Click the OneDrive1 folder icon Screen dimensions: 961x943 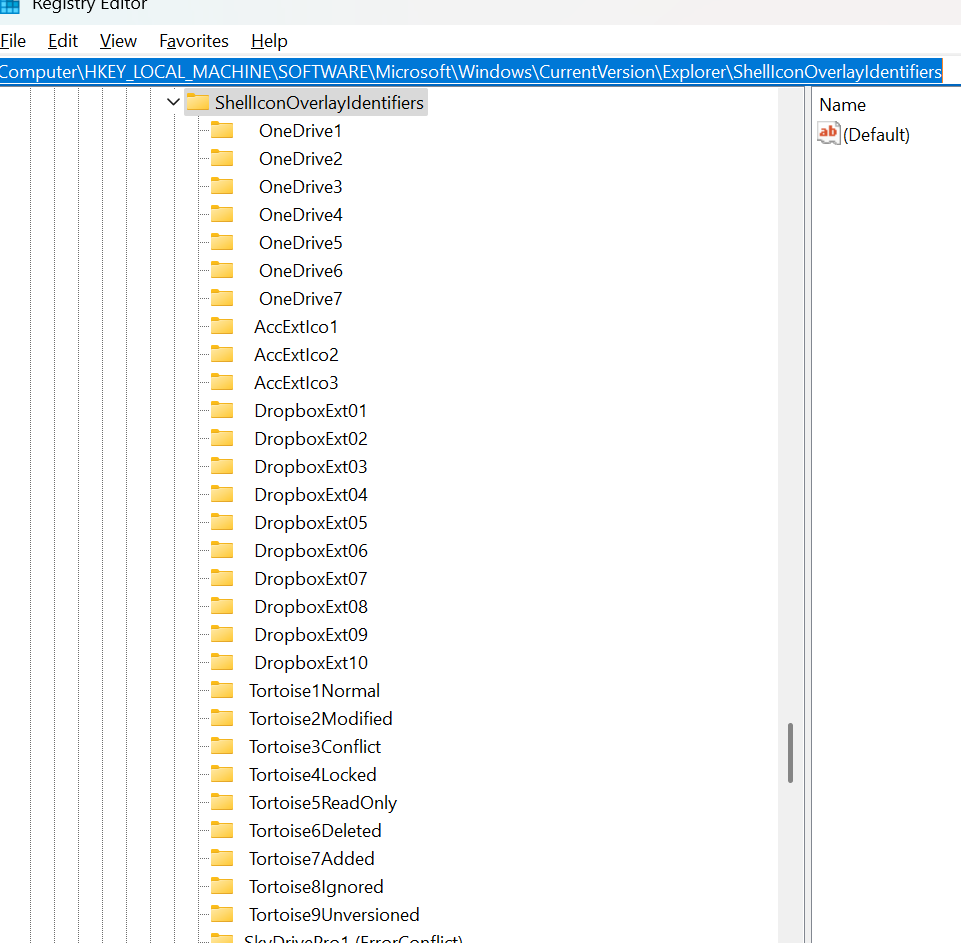(222, 131)
